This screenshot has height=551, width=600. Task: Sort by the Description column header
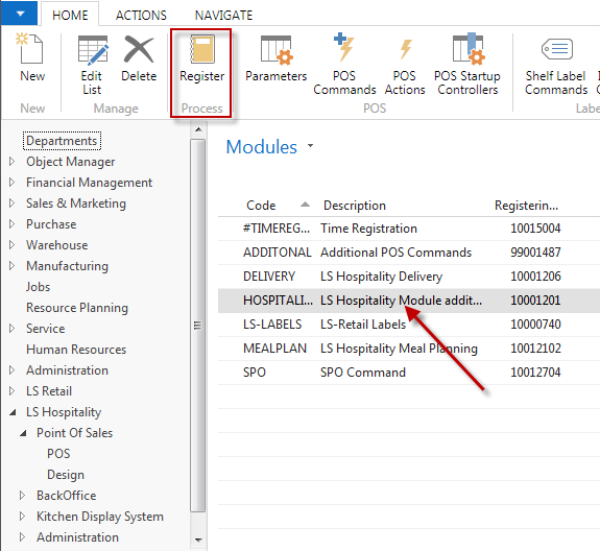355,205
